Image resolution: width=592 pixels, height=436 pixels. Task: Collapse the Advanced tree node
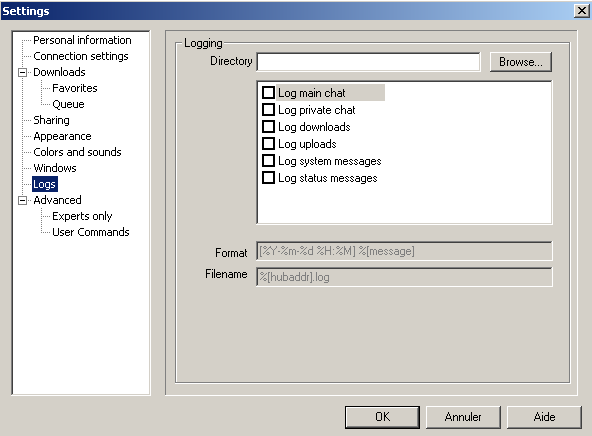tap(23, 200)
